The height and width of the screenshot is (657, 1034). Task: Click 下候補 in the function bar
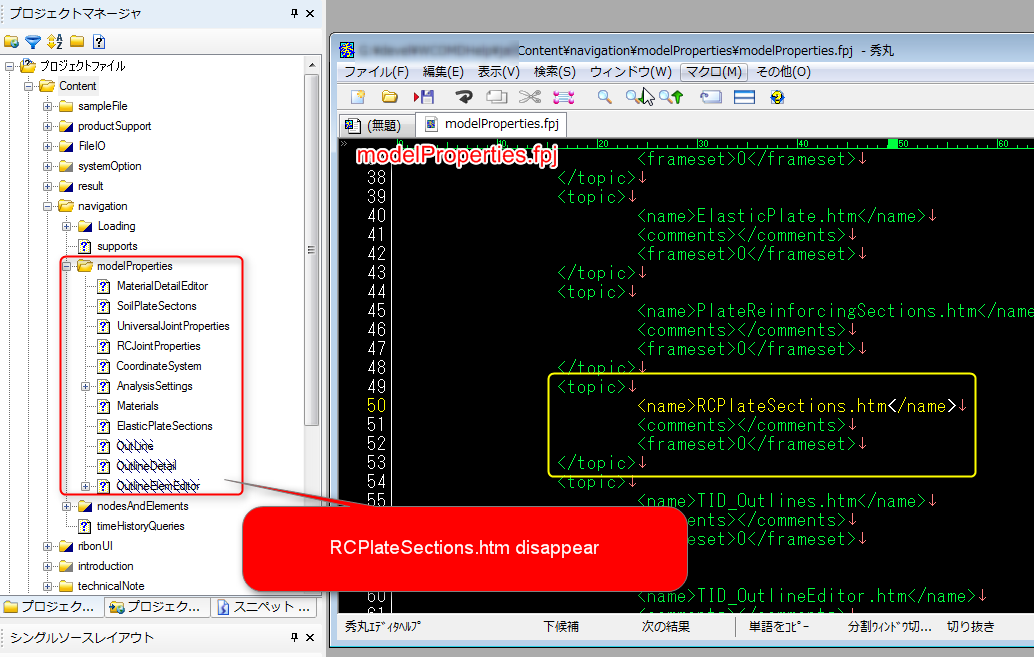(561, 627)
